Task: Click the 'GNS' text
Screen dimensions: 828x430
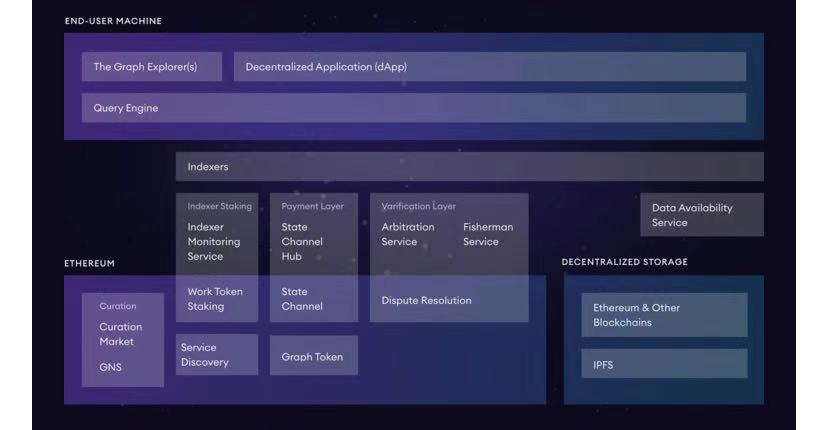Action: (110, 367)
